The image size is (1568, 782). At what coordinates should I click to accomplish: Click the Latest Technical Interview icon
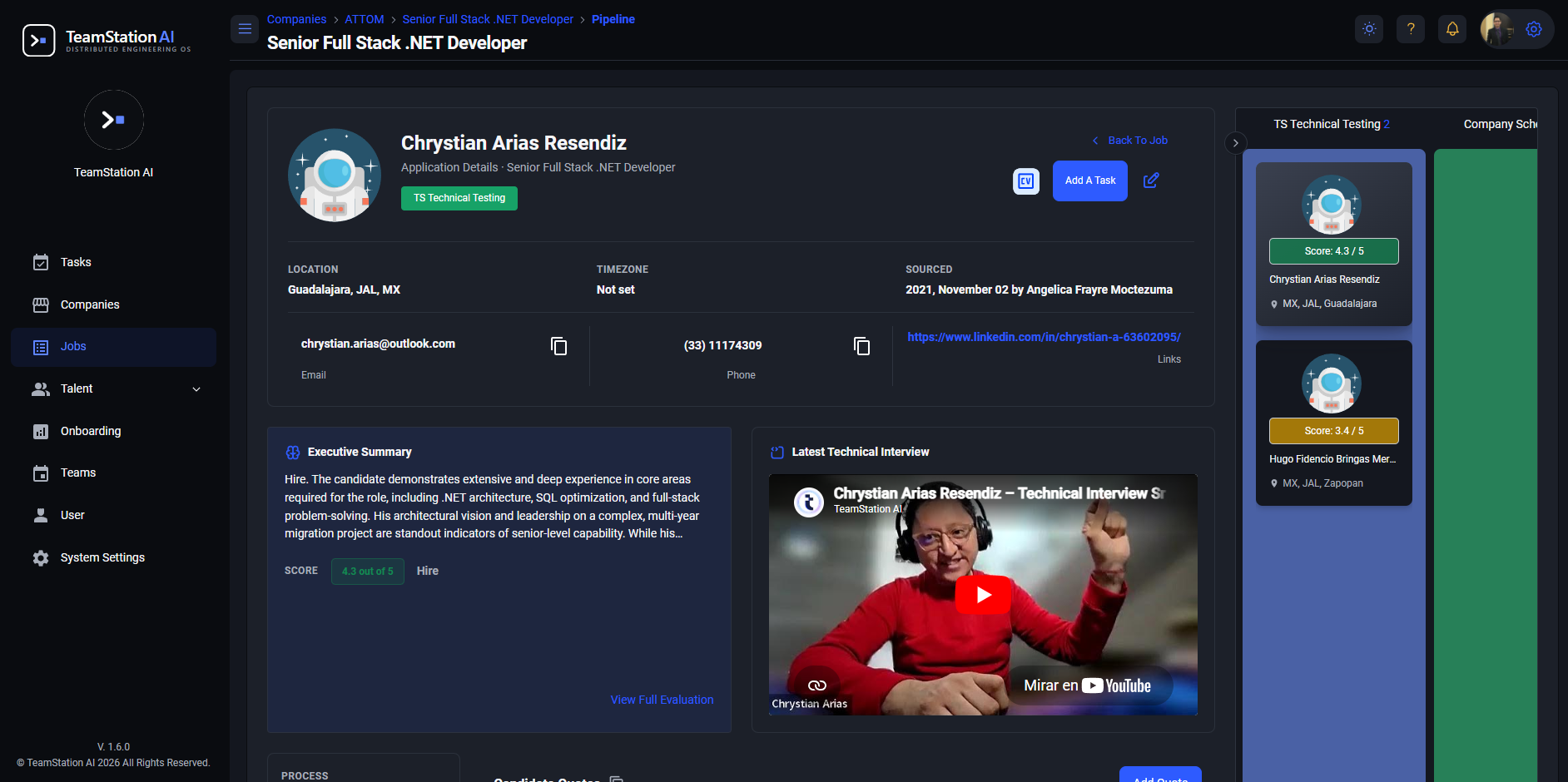[777, 453]
